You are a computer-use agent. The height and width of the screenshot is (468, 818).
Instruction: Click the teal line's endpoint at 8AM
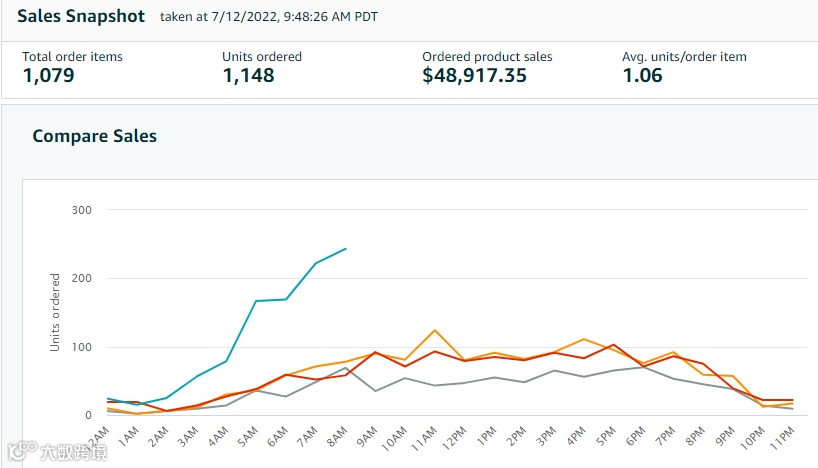pyautogui.click(x=346, y=249)
